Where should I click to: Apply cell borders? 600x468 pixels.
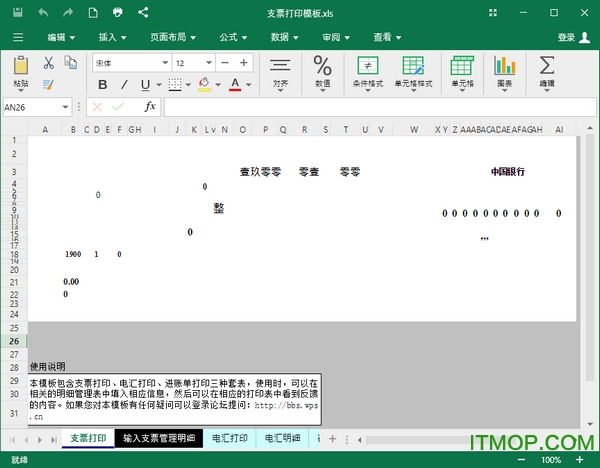[175, 85]
